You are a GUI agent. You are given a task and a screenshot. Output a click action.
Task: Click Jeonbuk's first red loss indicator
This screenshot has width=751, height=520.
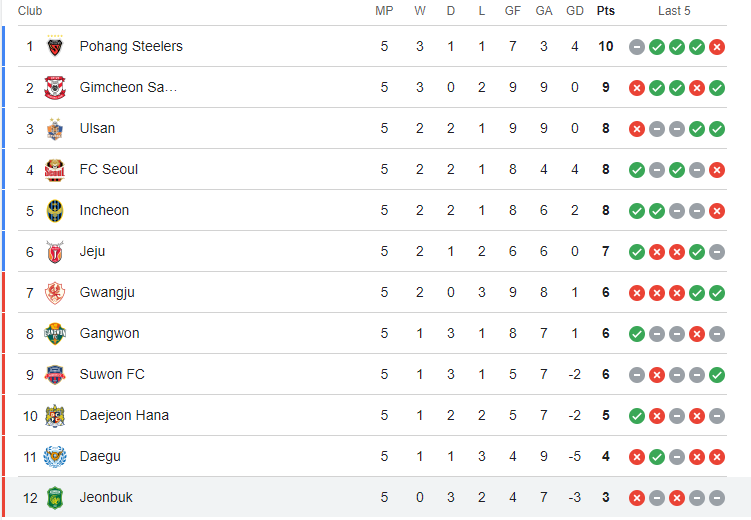click(x=637, y=498)
